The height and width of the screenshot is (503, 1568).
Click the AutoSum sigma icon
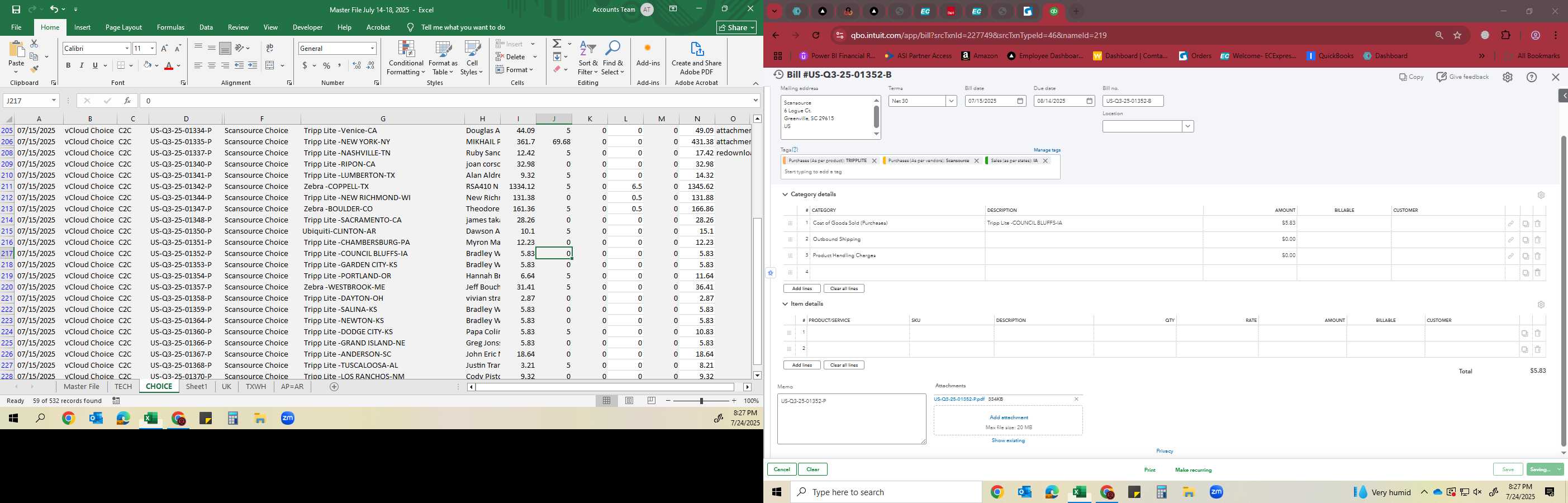pyautogui.click(x=557, y=44)
